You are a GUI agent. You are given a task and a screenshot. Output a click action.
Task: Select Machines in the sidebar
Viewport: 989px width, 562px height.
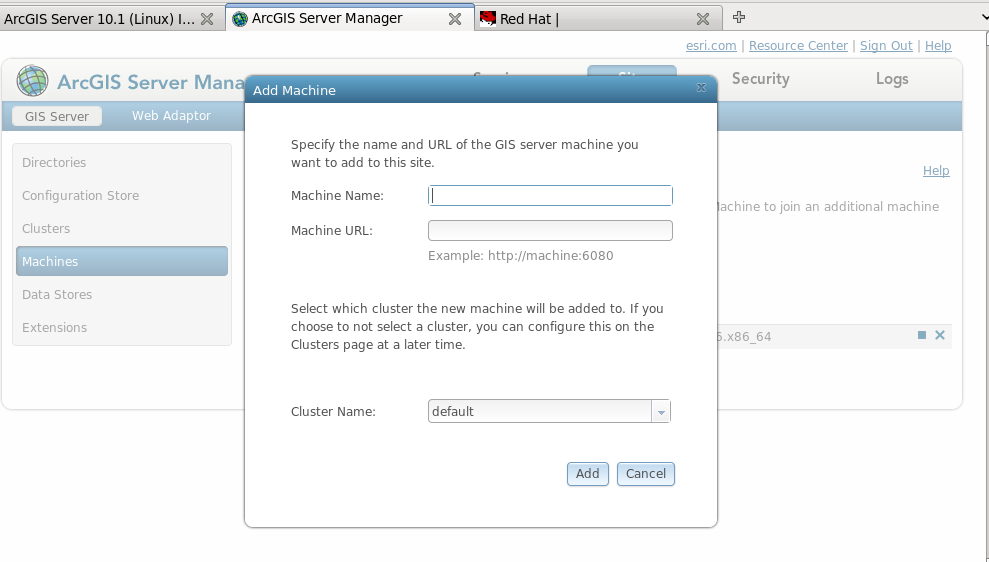(122, 261)
